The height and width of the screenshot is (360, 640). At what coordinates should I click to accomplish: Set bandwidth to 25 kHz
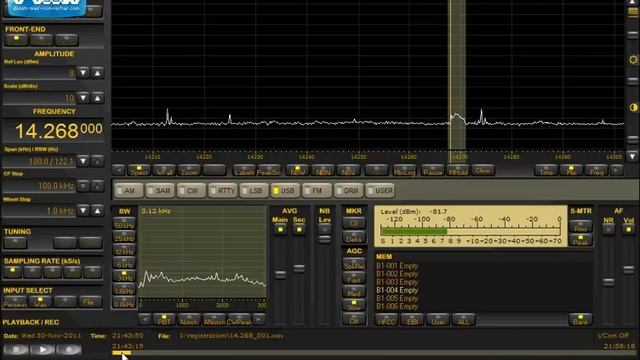point(124,237)
